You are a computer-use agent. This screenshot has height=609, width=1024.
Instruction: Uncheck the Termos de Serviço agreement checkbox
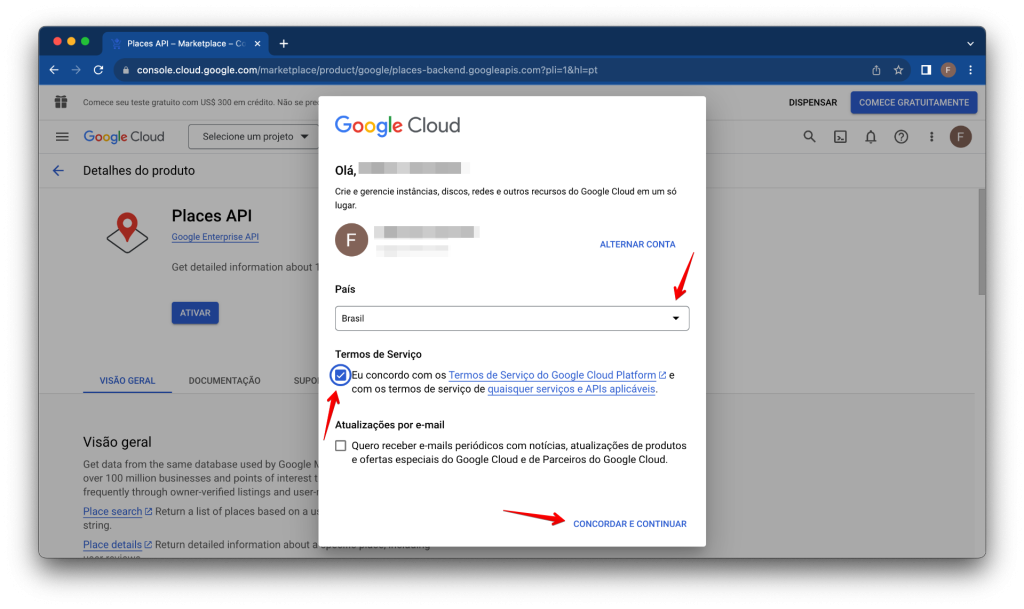pos(340,375)
